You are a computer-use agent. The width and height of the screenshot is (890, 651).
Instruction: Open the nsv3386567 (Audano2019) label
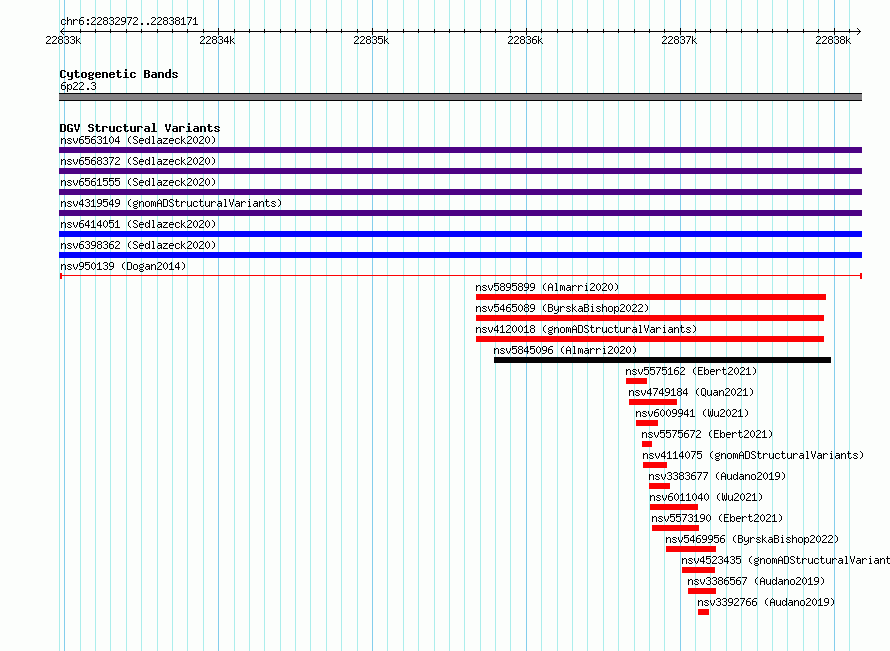tap(756, 581)
